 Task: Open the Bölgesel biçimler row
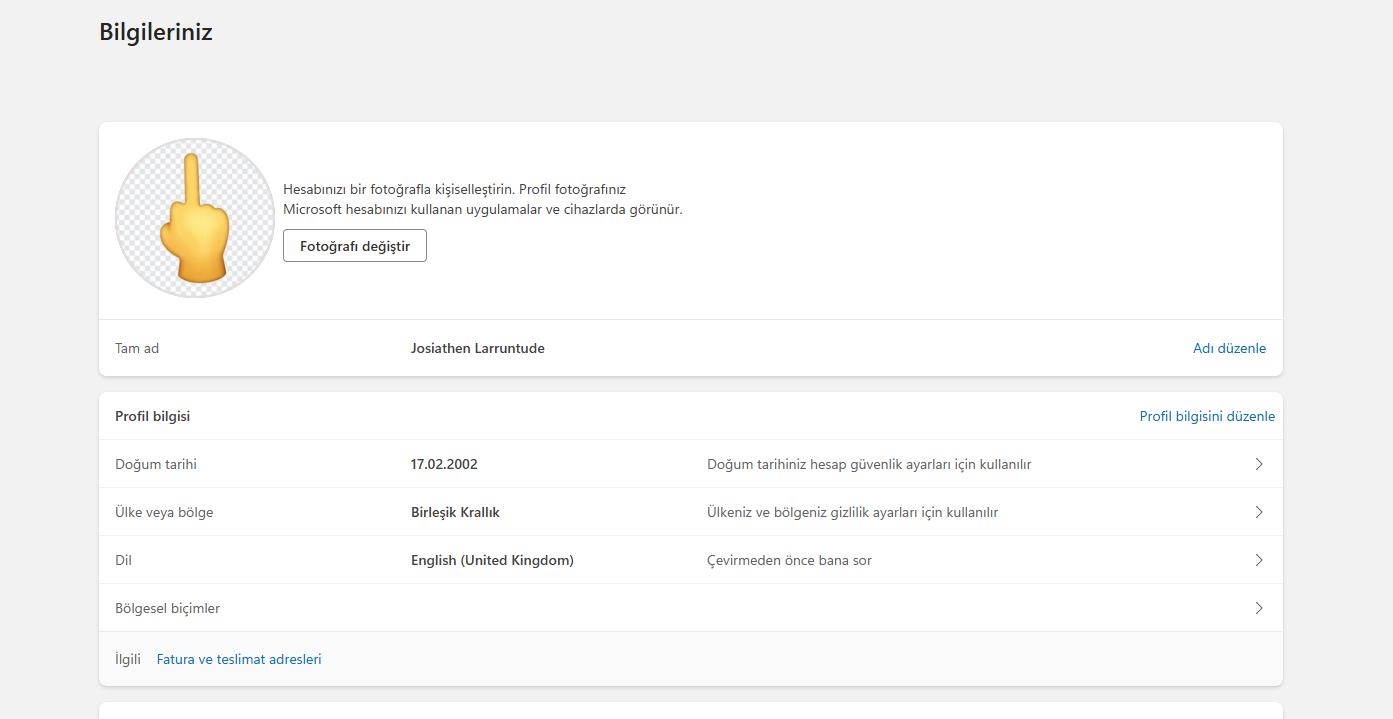691,608
